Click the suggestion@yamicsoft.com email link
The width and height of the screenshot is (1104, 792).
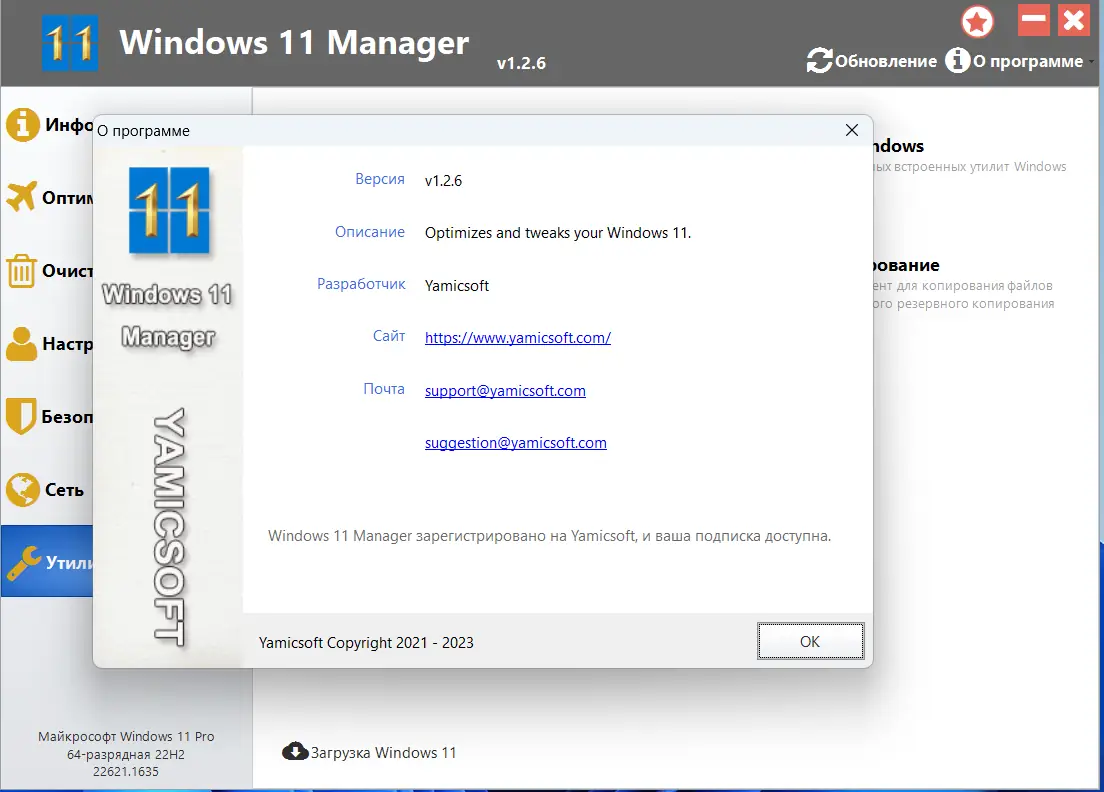pos(515,442)
